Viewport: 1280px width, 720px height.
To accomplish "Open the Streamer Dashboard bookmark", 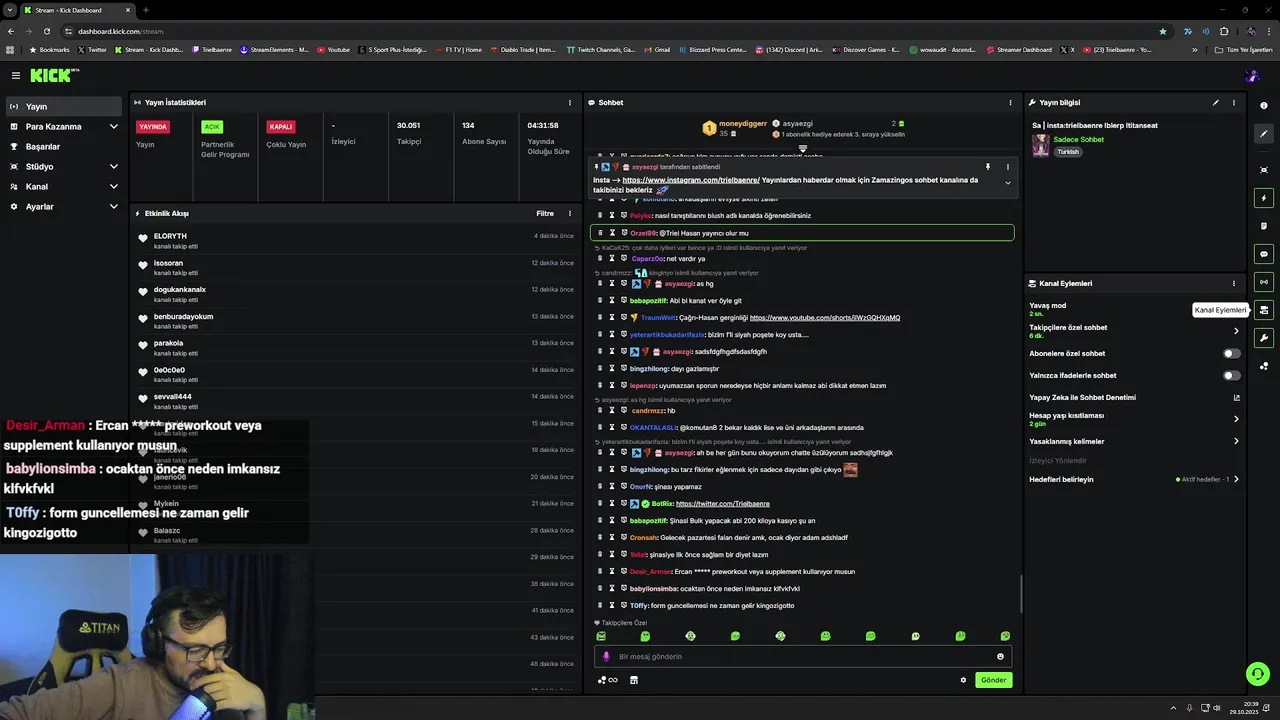I will (x=1019, y=49).
